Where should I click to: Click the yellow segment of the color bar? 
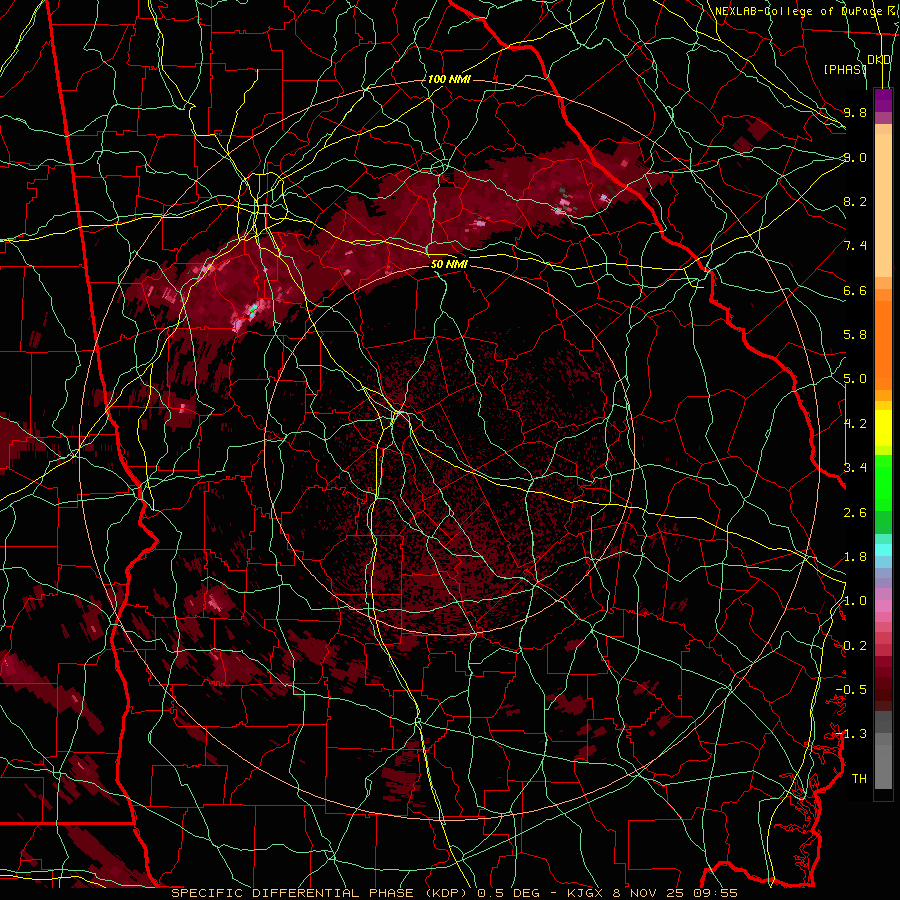(883, 428)
